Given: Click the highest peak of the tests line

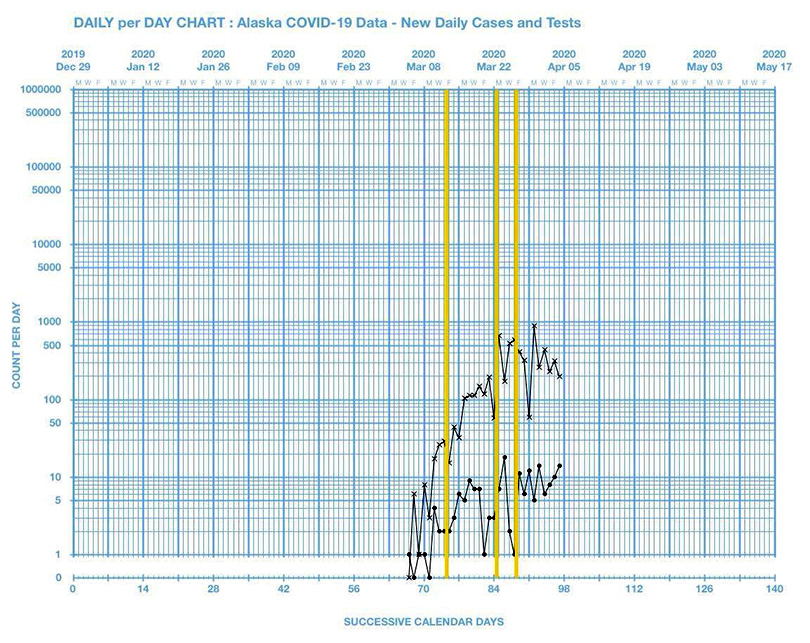Looking at the screenshot, I should click(x=535, y=326).
